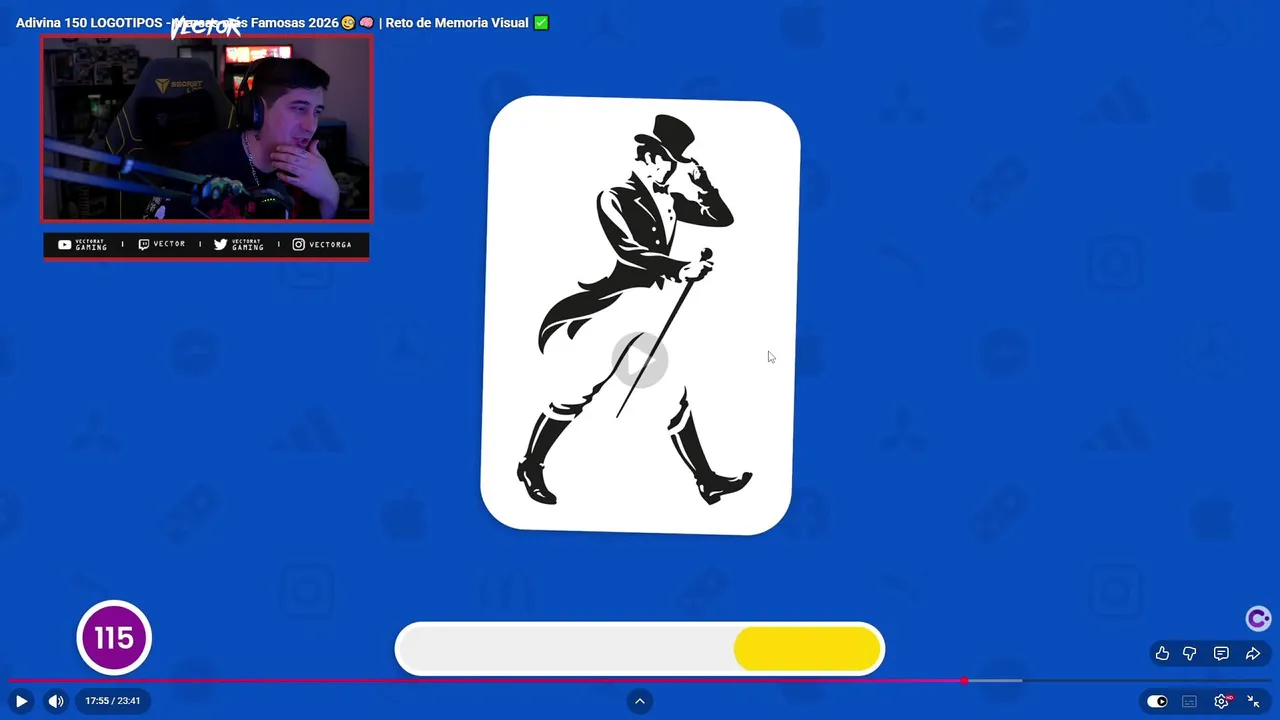The height and width of the screenshot is (720, 1280).
Task: Open the settings gear menu
Action: point(1221,701)
